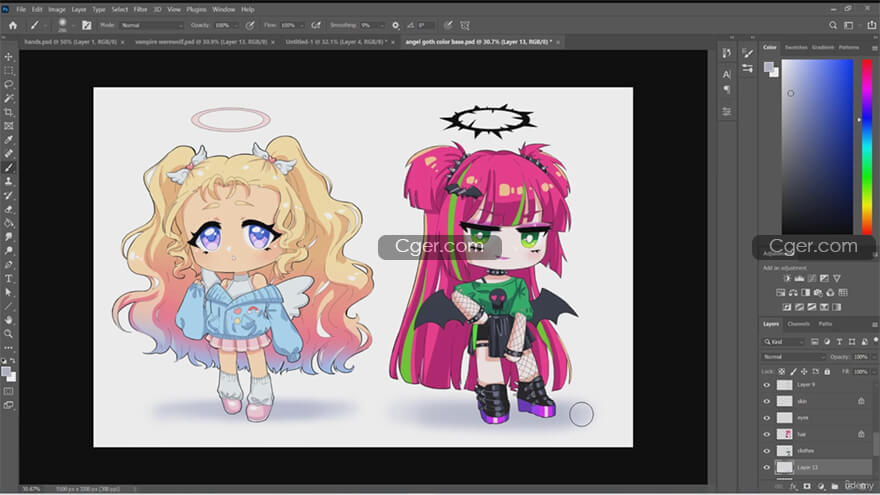Toggle airbrush build-up effect

316,25
